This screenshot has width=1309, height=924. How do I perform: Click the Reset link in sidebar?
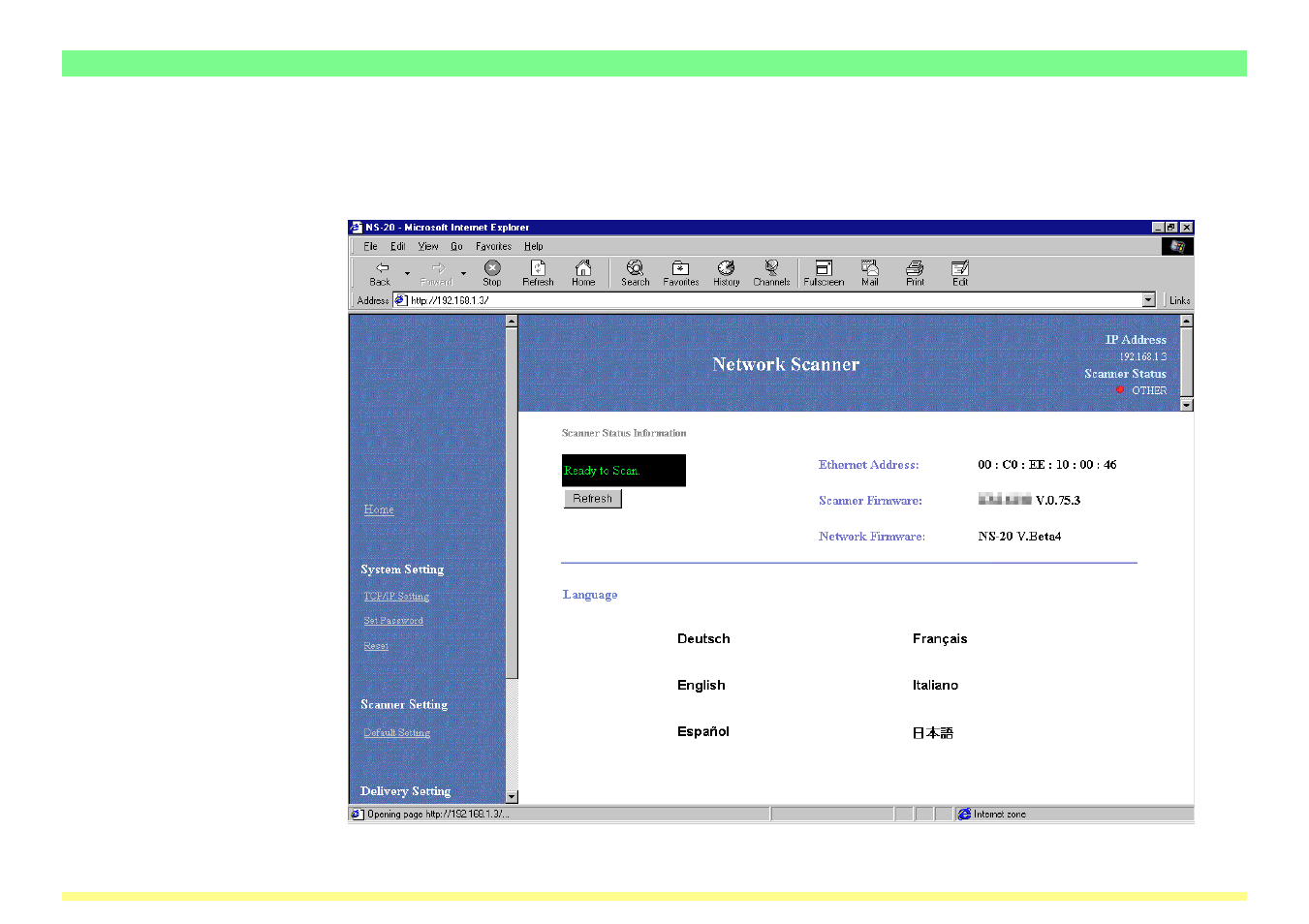[x=376, y=646]
